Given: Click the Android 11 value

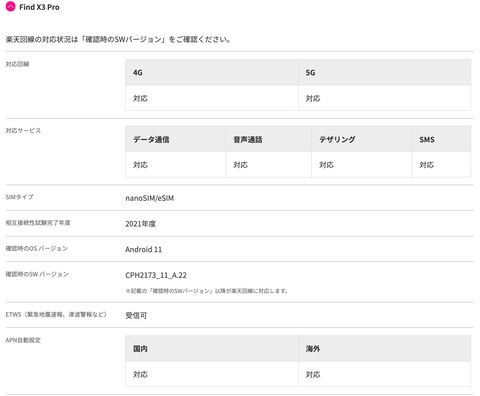Looking at the screenshot, I should [144, 249].
